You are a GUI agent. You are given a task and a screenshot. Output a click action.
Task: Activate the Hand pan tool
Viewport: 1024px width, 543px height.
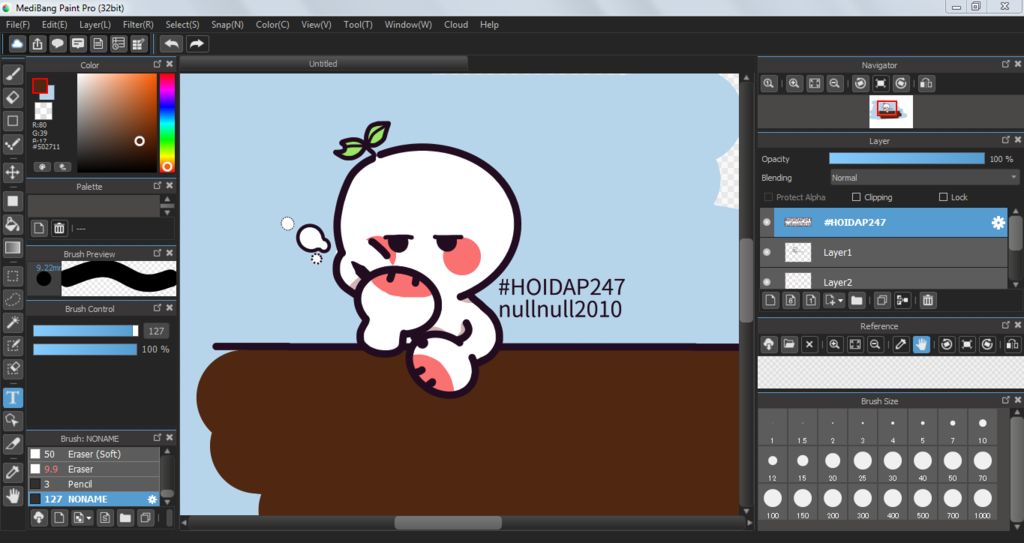coord(13,495)
